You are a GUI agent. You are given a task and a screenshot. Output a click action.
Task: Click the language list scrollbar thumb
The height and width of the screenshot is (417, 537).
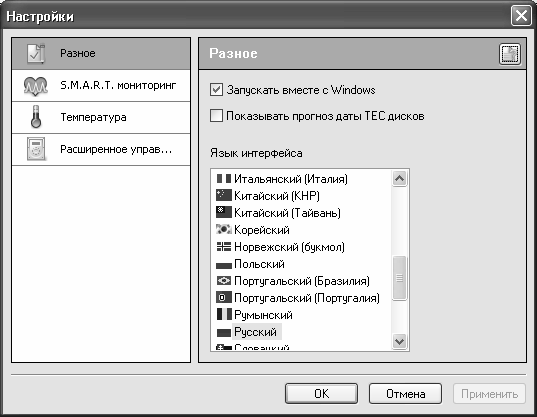(399, 278)
